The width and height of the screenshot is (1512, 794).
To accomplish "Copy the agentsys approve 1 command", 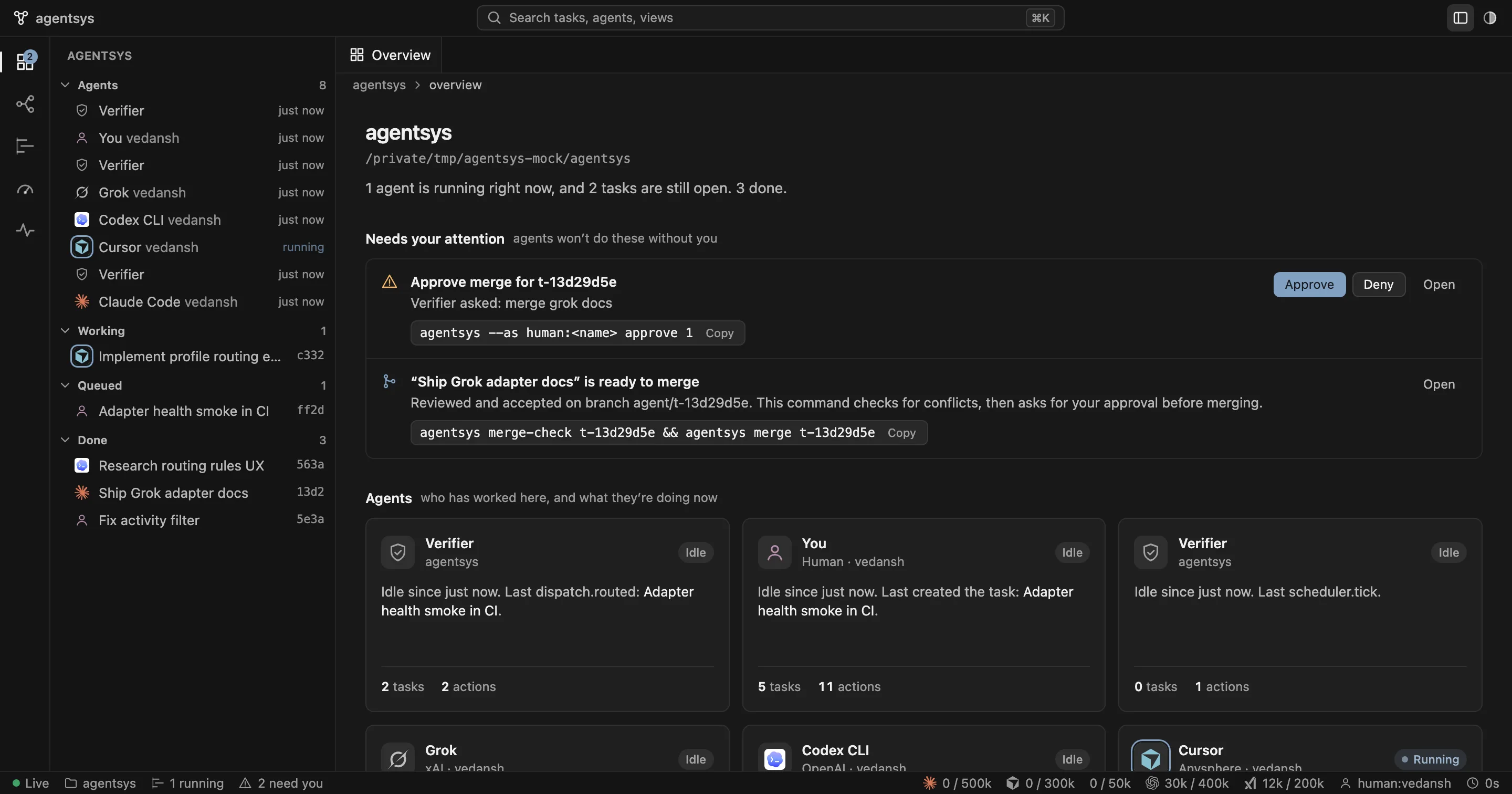I will 720,333.
